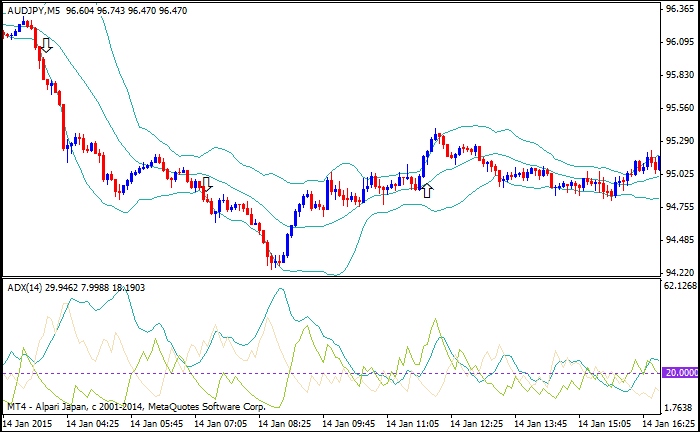This screenshot has width=700, height=432.
Task: Click the 14 Jan 2015 date label
Action: pos(28,424)
